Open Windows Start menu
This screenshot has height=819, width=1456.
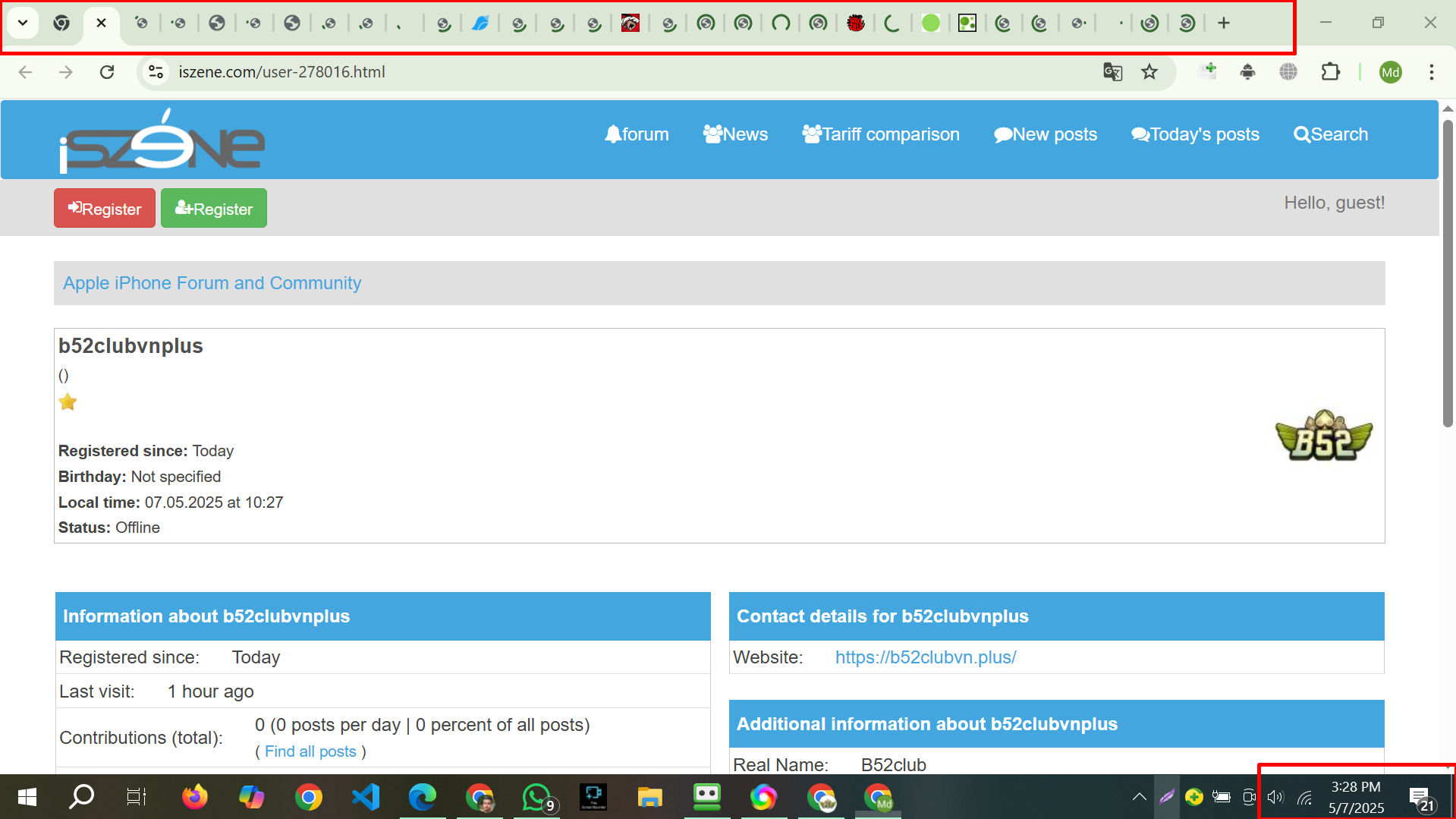pyautogui.click(x=27, y=797)
